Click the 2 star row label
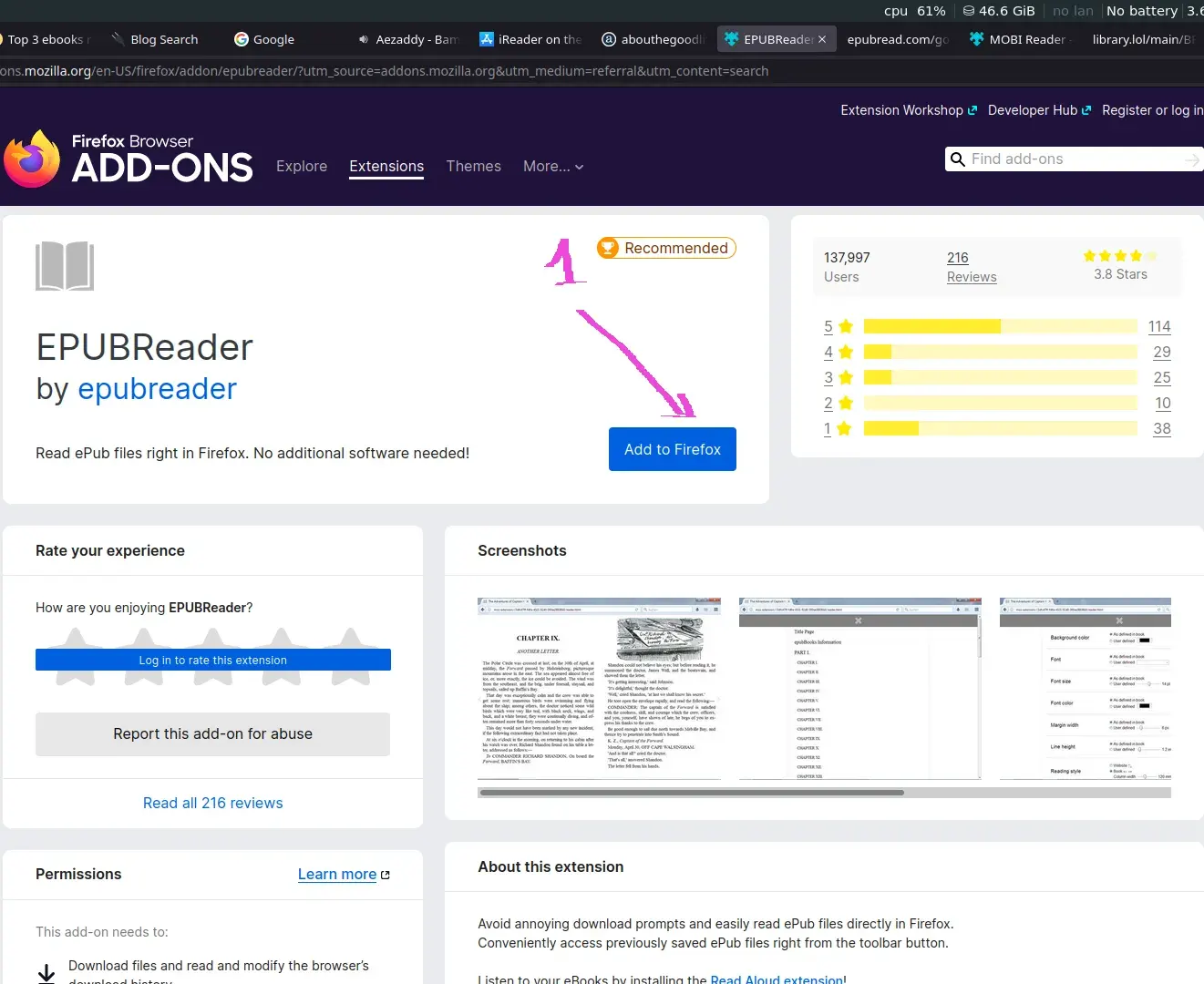Screen dimensions: 1204x984 pyautogui.click(x=838, y=403)
